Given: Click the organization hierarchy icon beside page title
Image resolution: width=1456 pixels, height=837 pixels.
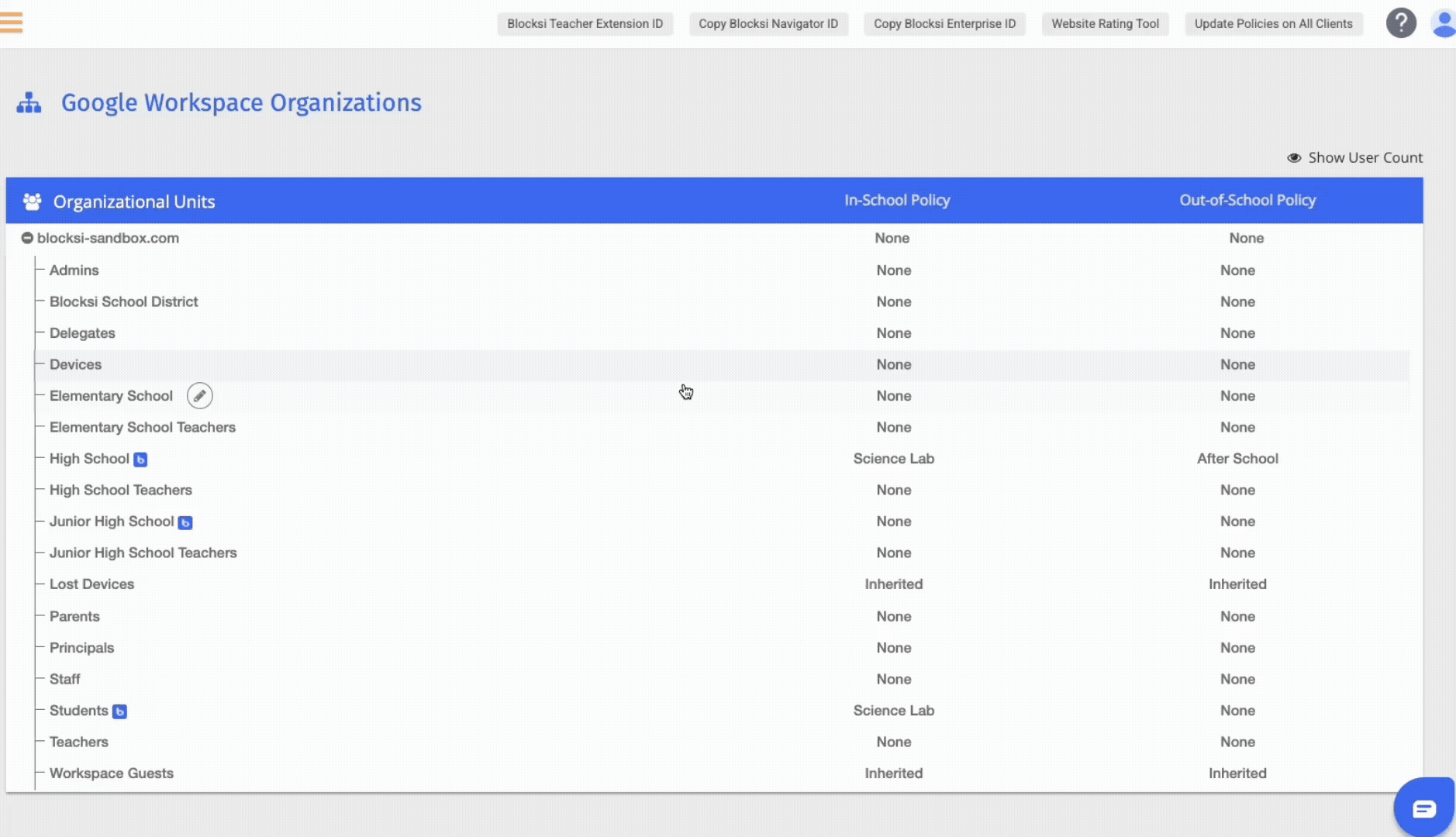Looking at the screenshot, I should (x=29, y=102).
